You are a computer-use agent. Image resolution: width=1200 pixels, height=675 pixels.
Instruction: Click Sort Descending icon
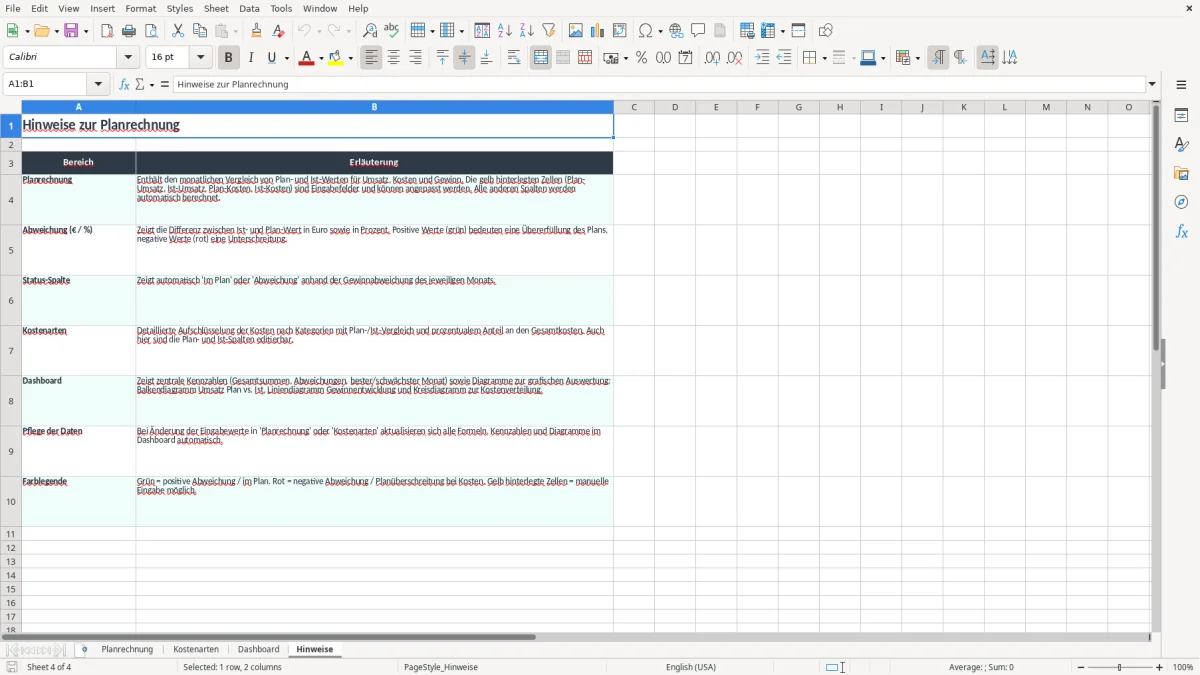[x=527, y=31]
